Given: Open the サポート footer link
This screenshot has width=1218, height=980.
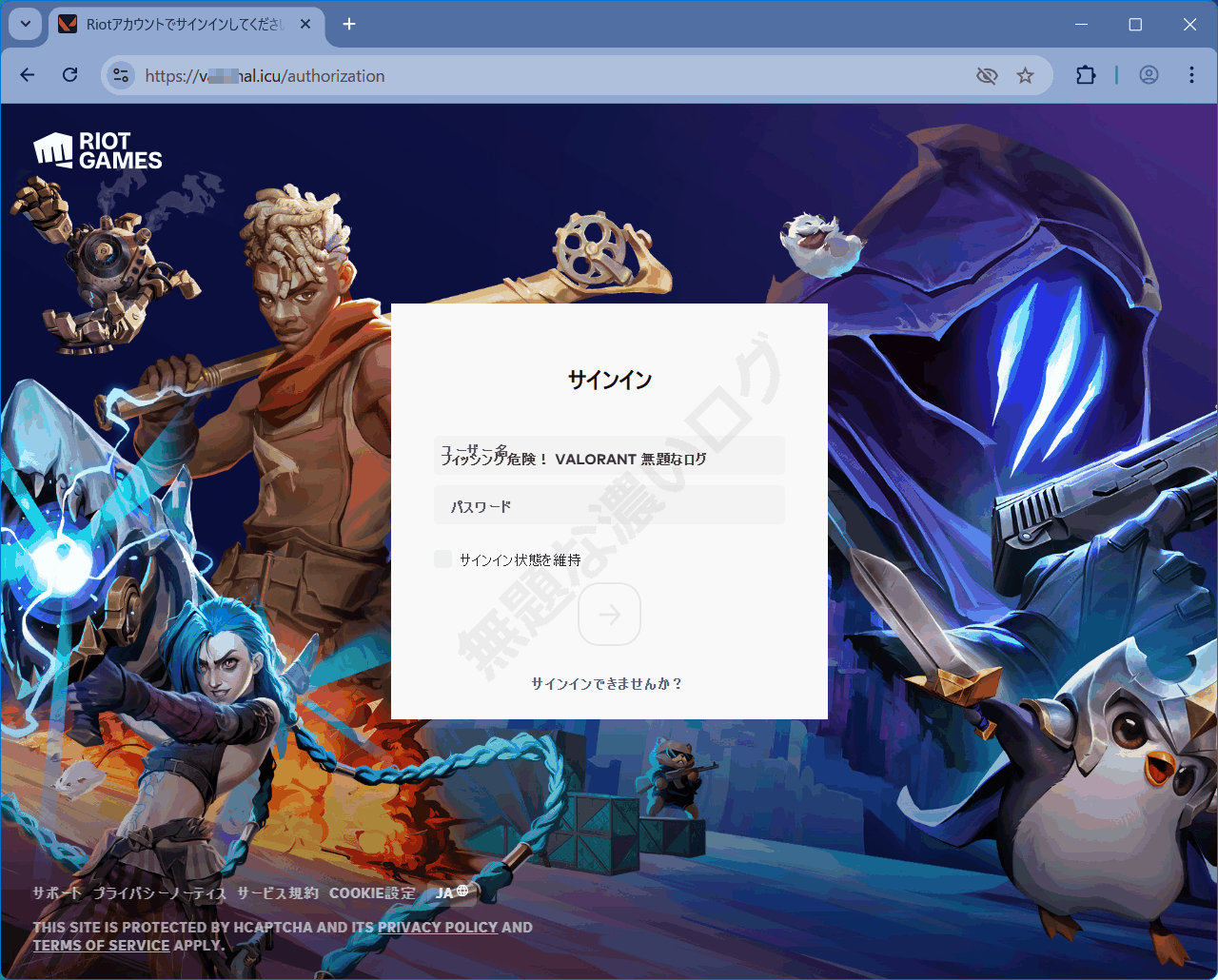Looking at the screenshot, I should (x=57, y=893).
